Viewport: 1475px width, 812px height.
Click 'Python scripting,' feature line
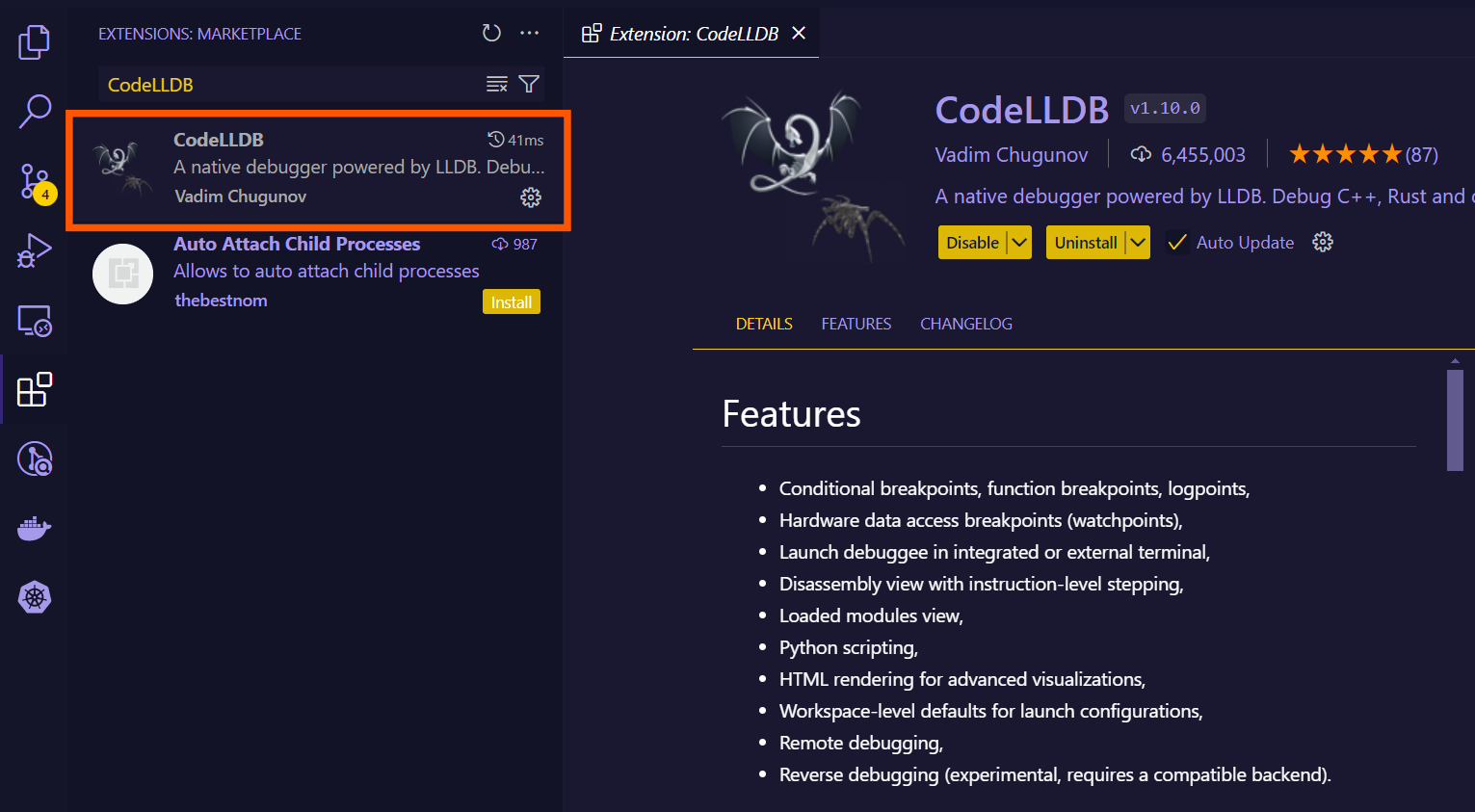tap(848, 647)
